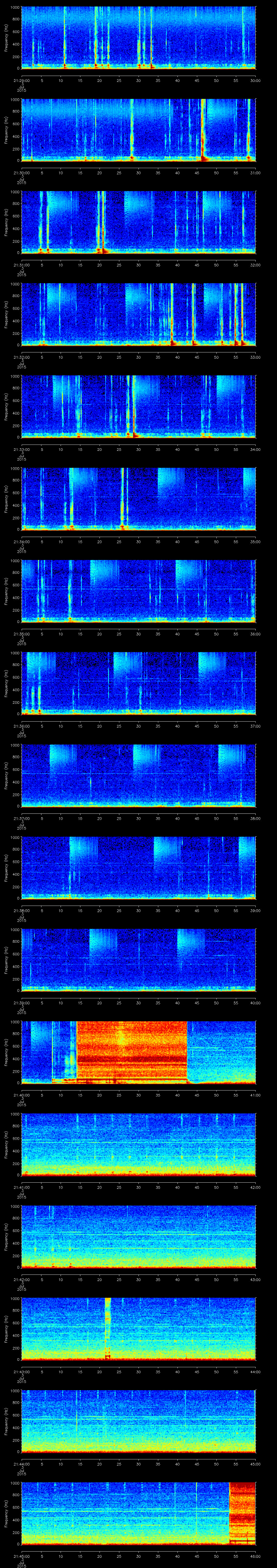Click the '21:31:00' start time label
The width and height of the screenshot is (277, 1568).
click(x=21, y=264)
